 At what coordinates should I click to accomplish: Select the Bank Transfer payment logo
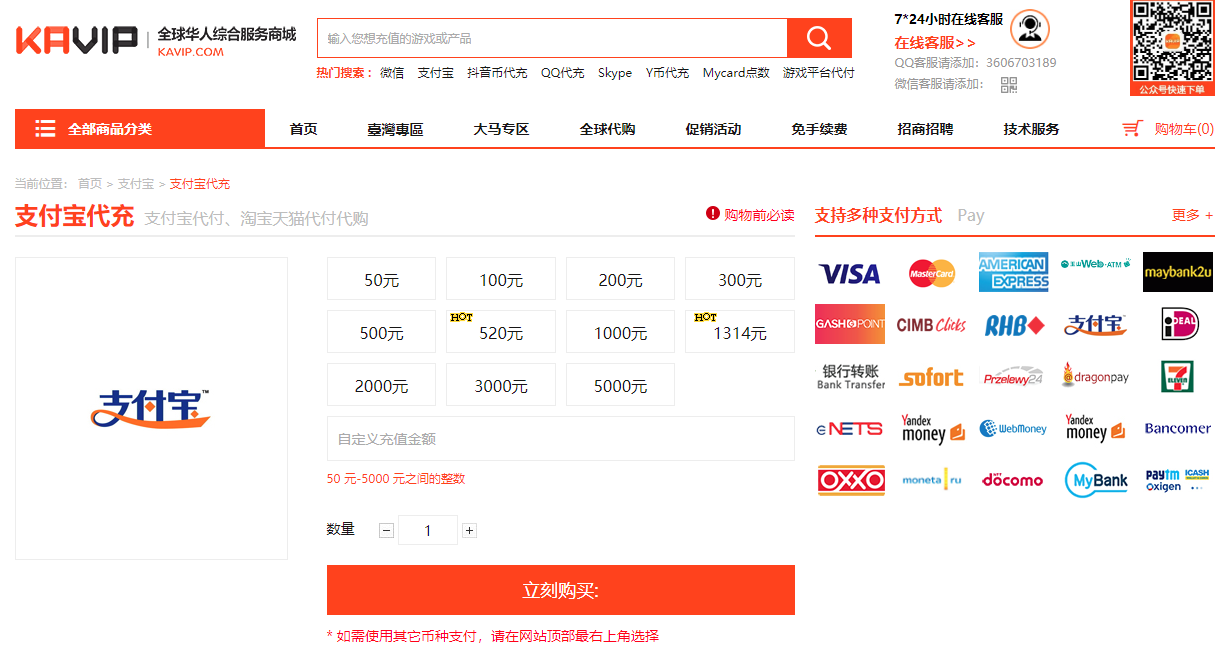coord(851,377)
